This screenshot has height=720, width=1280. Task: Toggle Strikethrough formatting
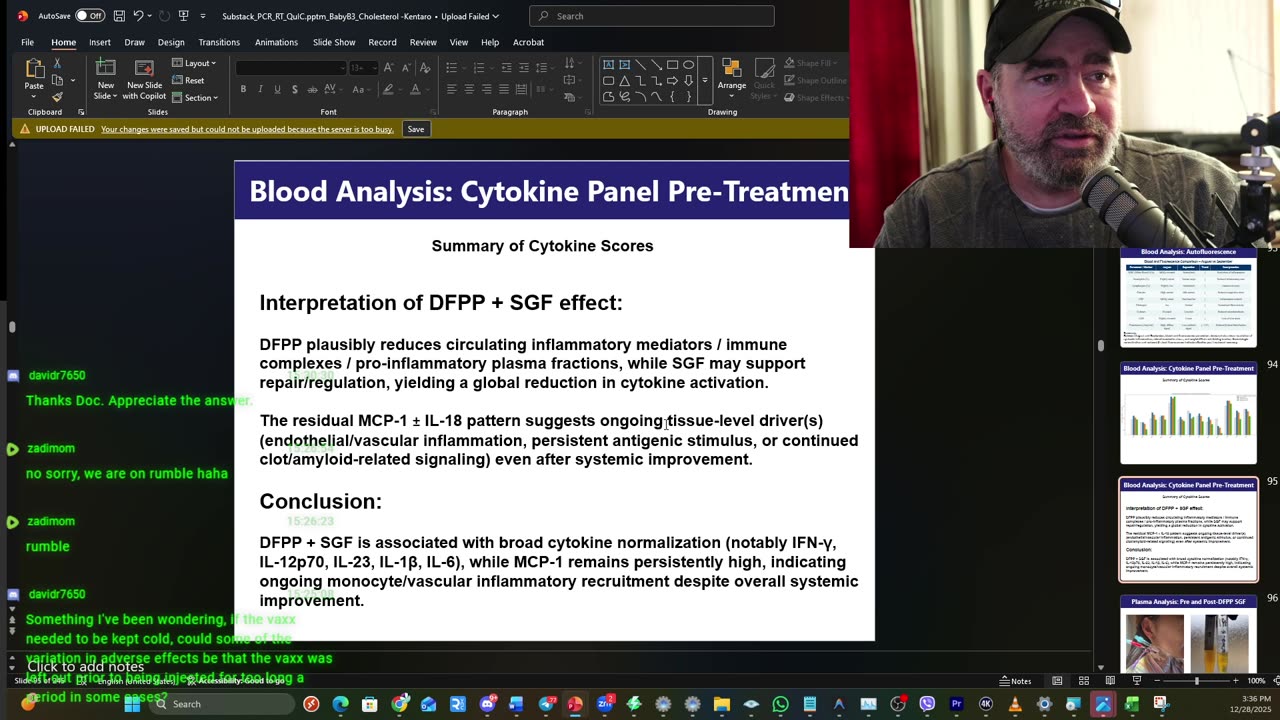312,89
